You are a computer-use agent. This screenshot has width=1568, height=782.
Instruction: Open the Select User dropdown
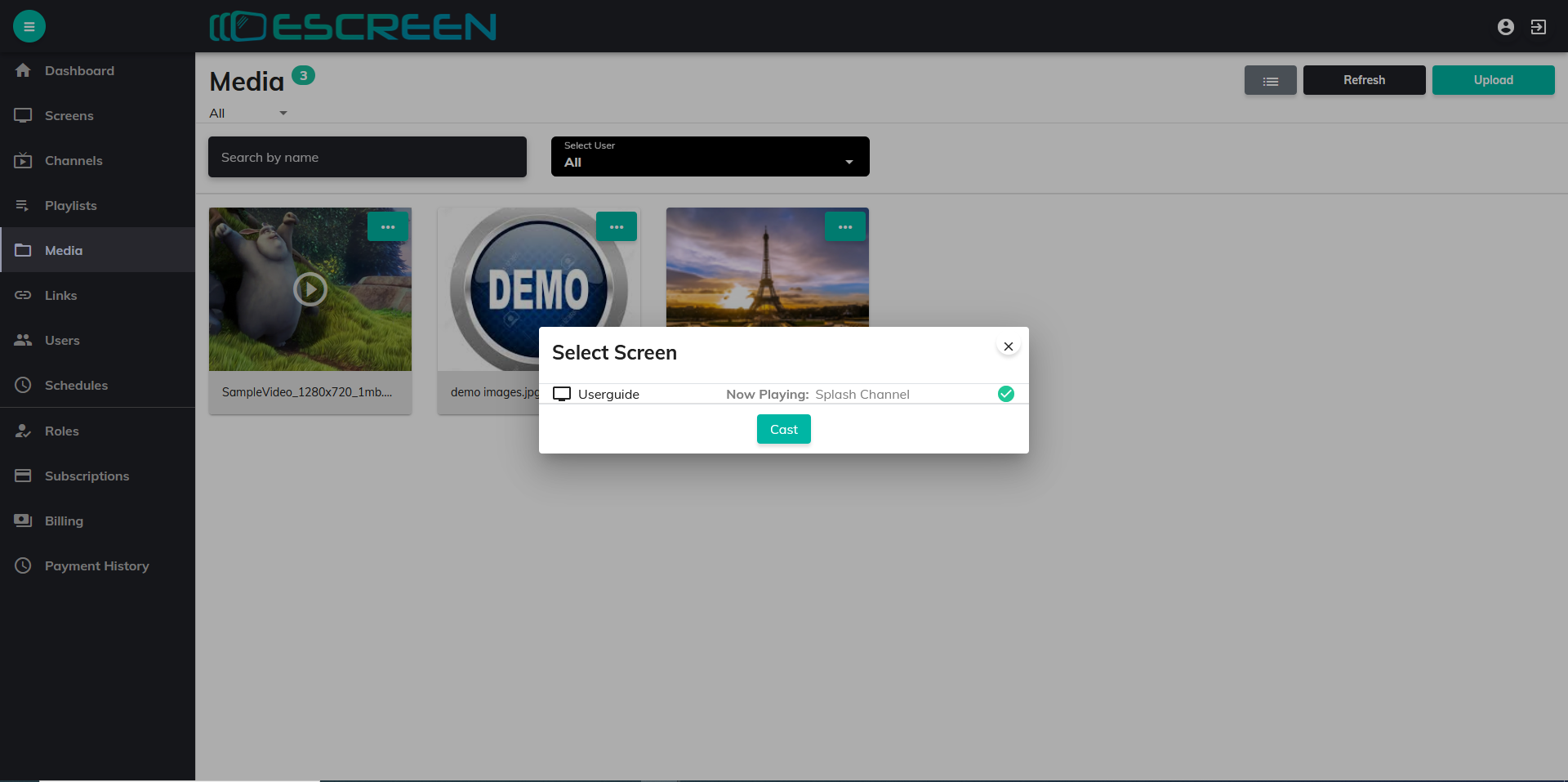(710, 157)
